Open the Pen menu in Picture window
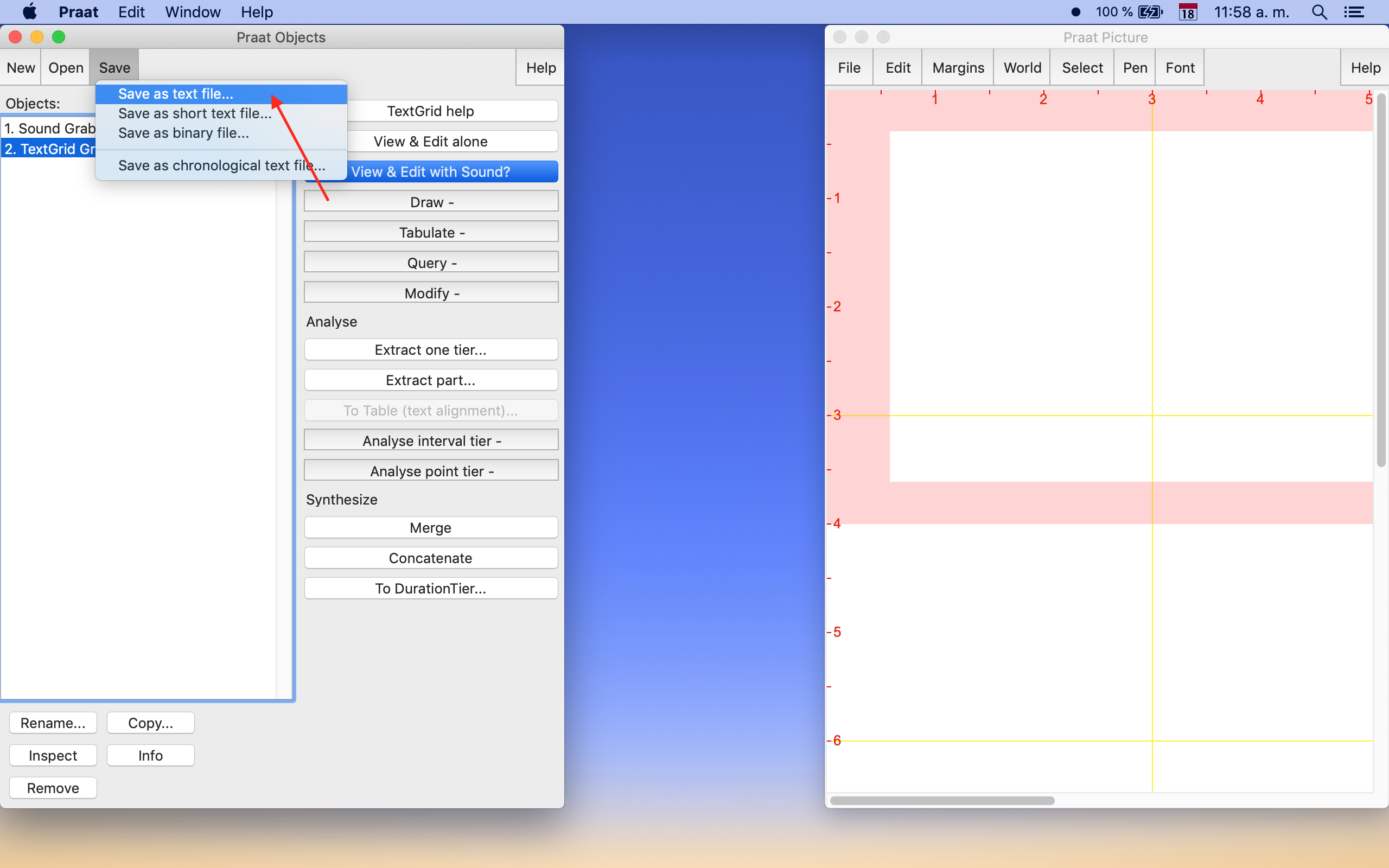The height and width of the screenshot is (868, 1389). point(1135,68)
